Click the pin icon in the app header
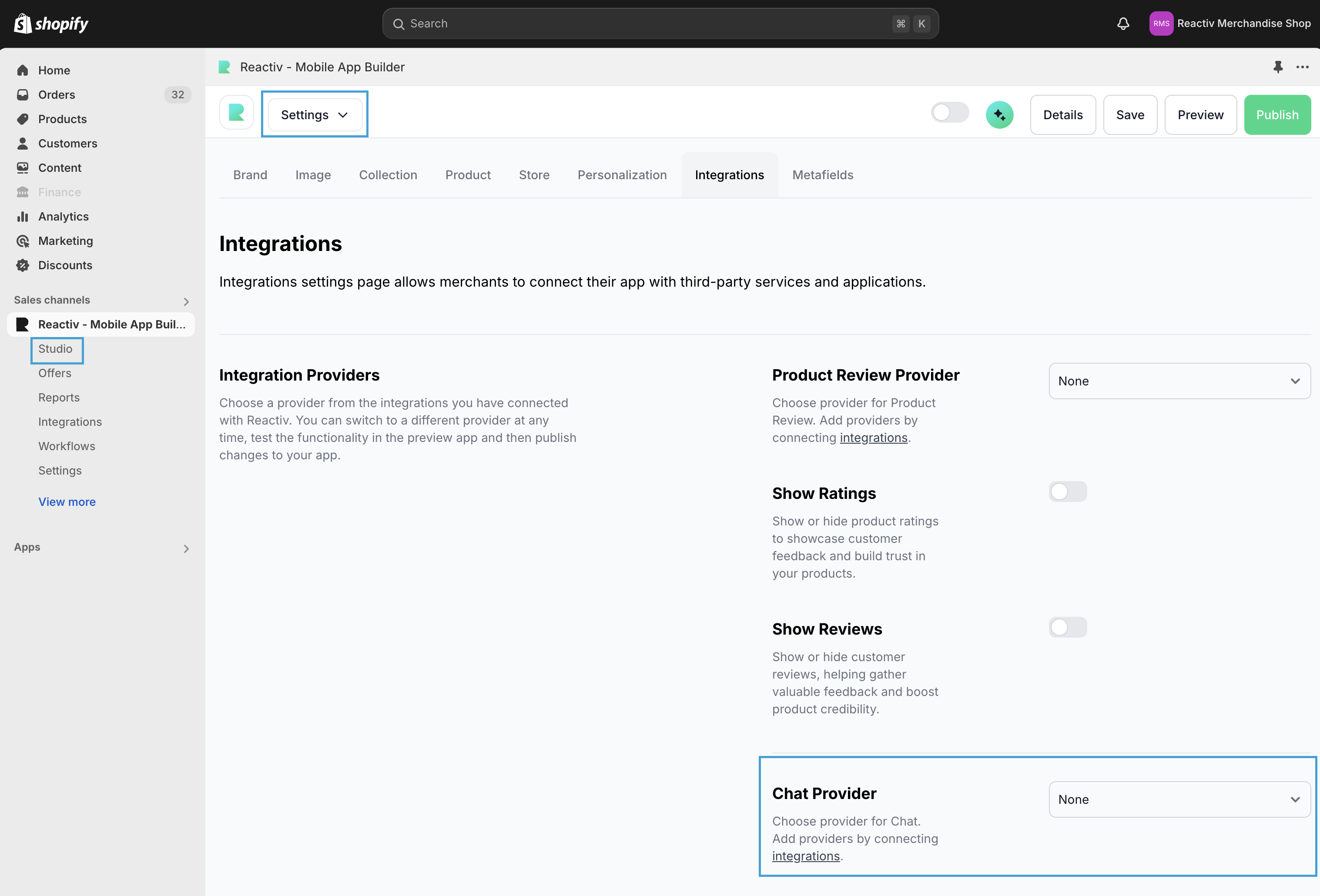The height and width of the screenshot is (896, 1320). (1277, 67)
